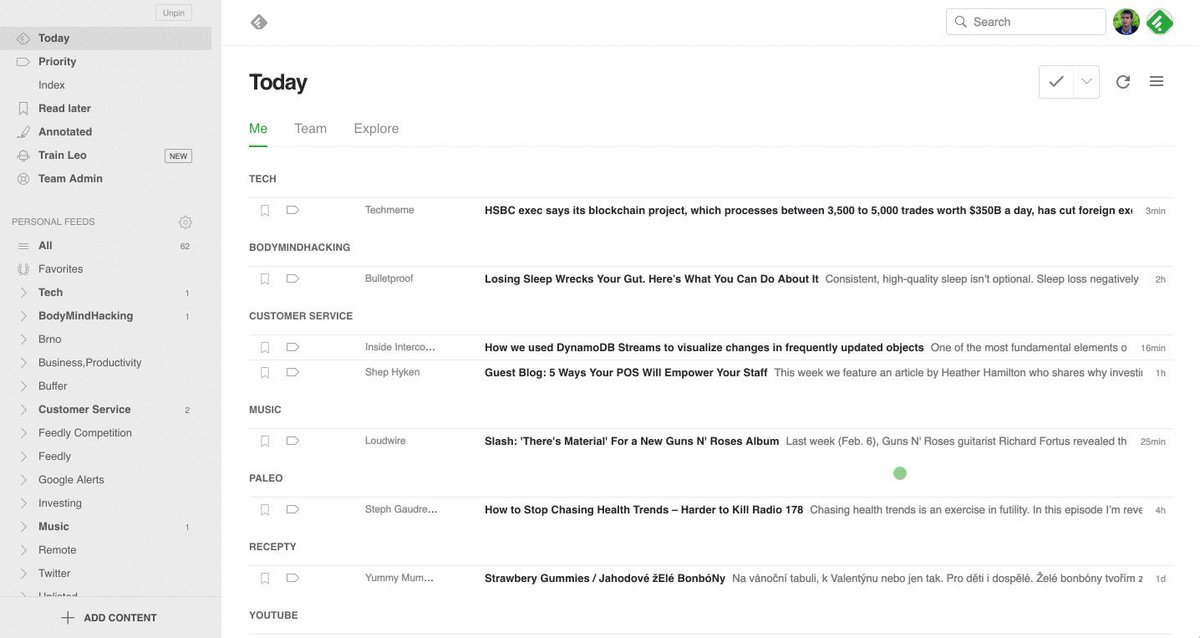The width and height of the screenshot is (1200, 638).
Task: Expand the Remote folder
Action: [23, 550]
